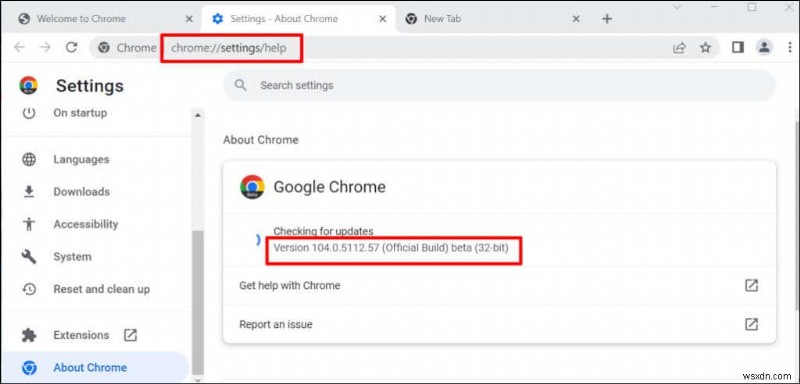The width and height of the screenshot is (800, 384).
Task: Click the Downloads arrow icon
Action: [x=29, y=192]
